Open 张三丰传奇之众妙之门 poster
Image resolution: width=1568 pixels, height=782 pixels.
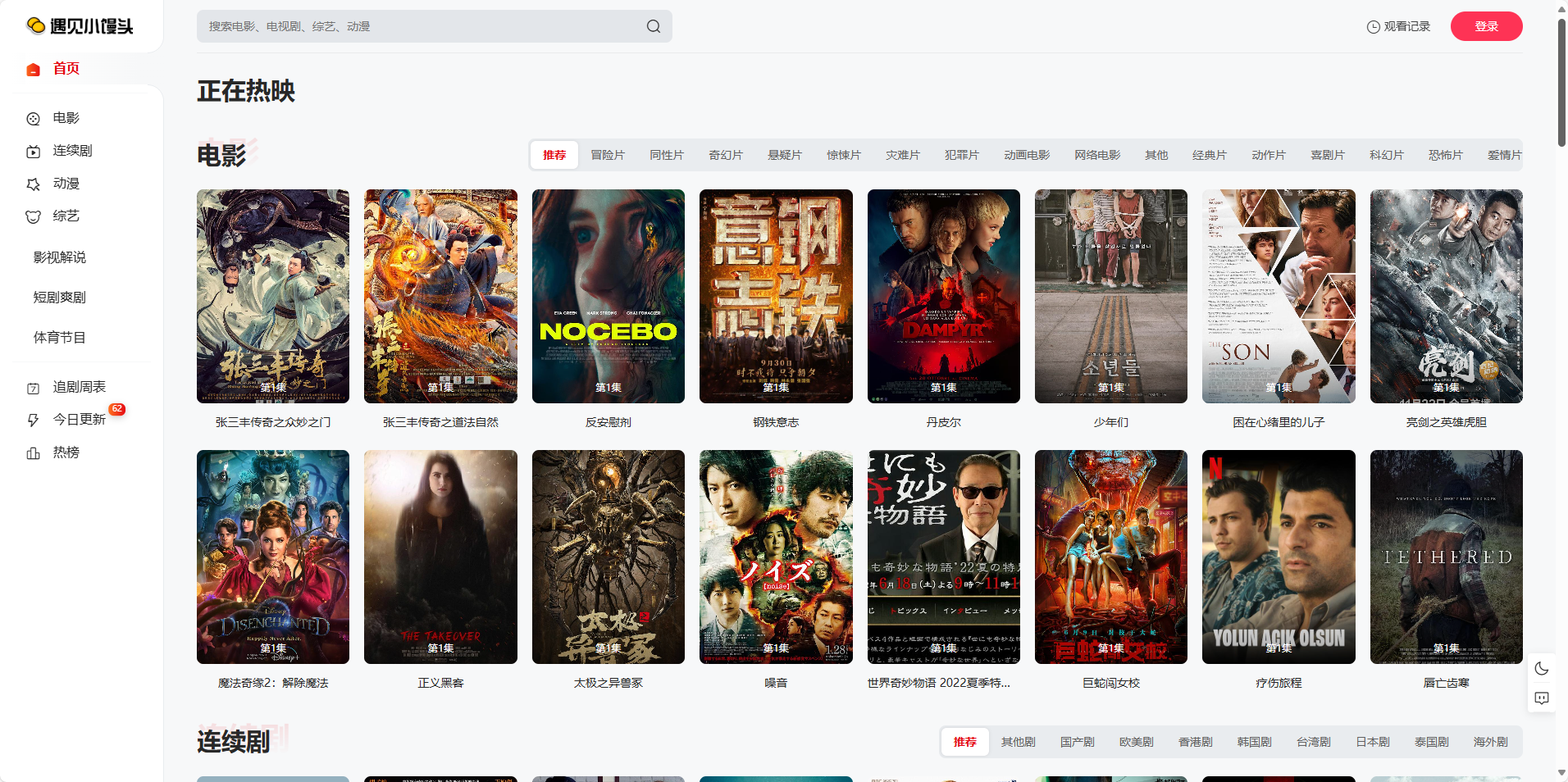pyautogui.click(x=273, y=296)
